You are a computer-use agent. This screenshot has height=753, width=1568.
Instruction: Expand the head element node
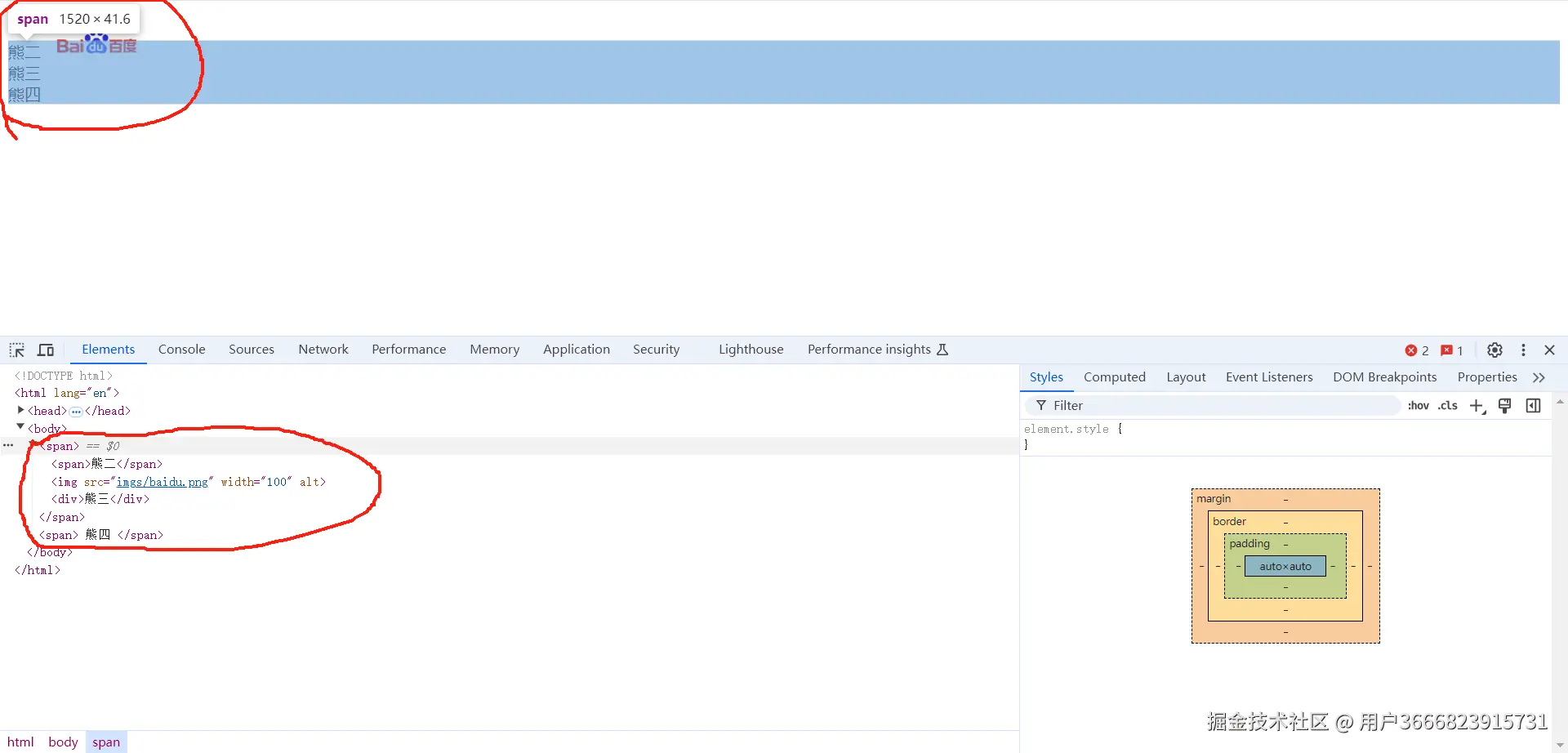pyautogui.click(x=20, y=410)
